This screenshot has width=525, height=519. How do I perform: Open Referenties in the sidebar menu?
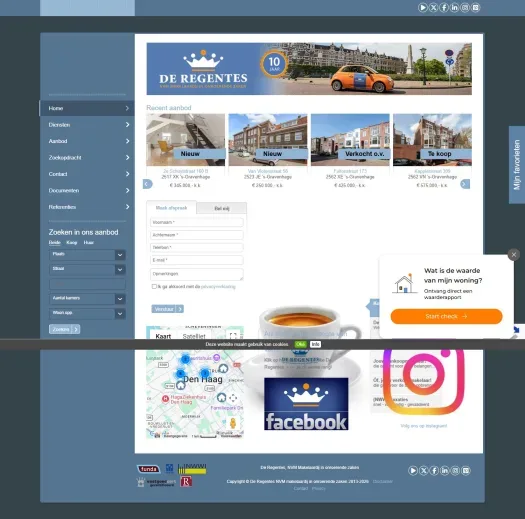[x=87, y=207]
